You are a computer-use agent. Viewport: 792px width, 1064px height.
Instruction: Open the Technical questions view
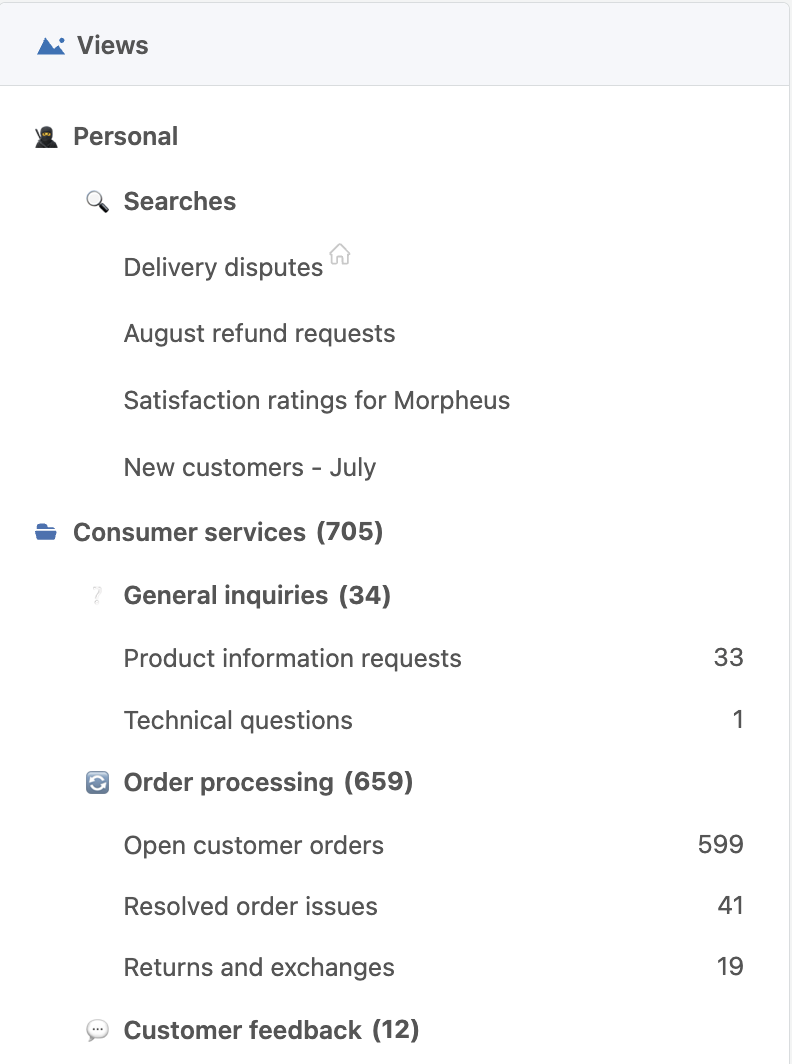433,720
